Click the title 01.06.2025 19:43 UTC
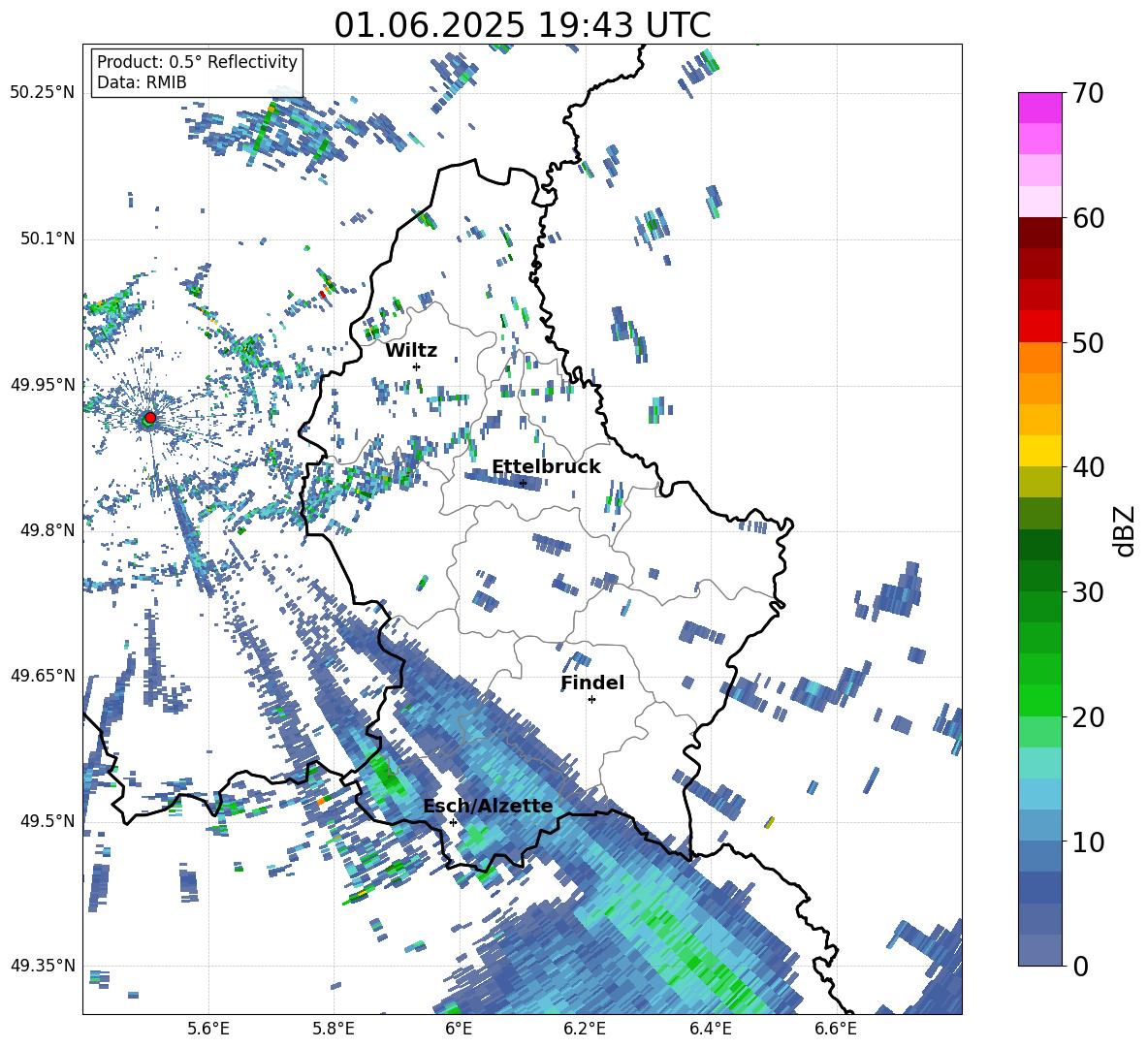 [522, 25]
